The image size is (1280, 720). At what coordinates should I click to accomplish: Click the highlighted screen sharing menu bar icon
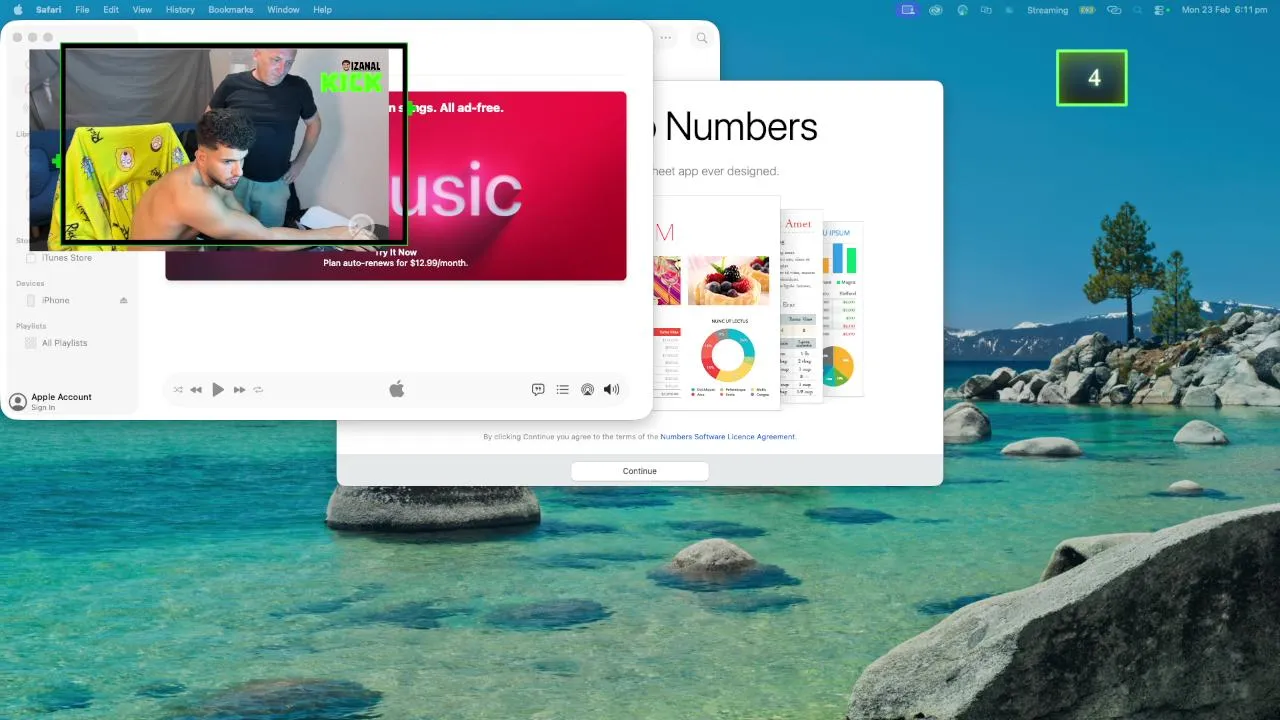click(x=908, y=9)
